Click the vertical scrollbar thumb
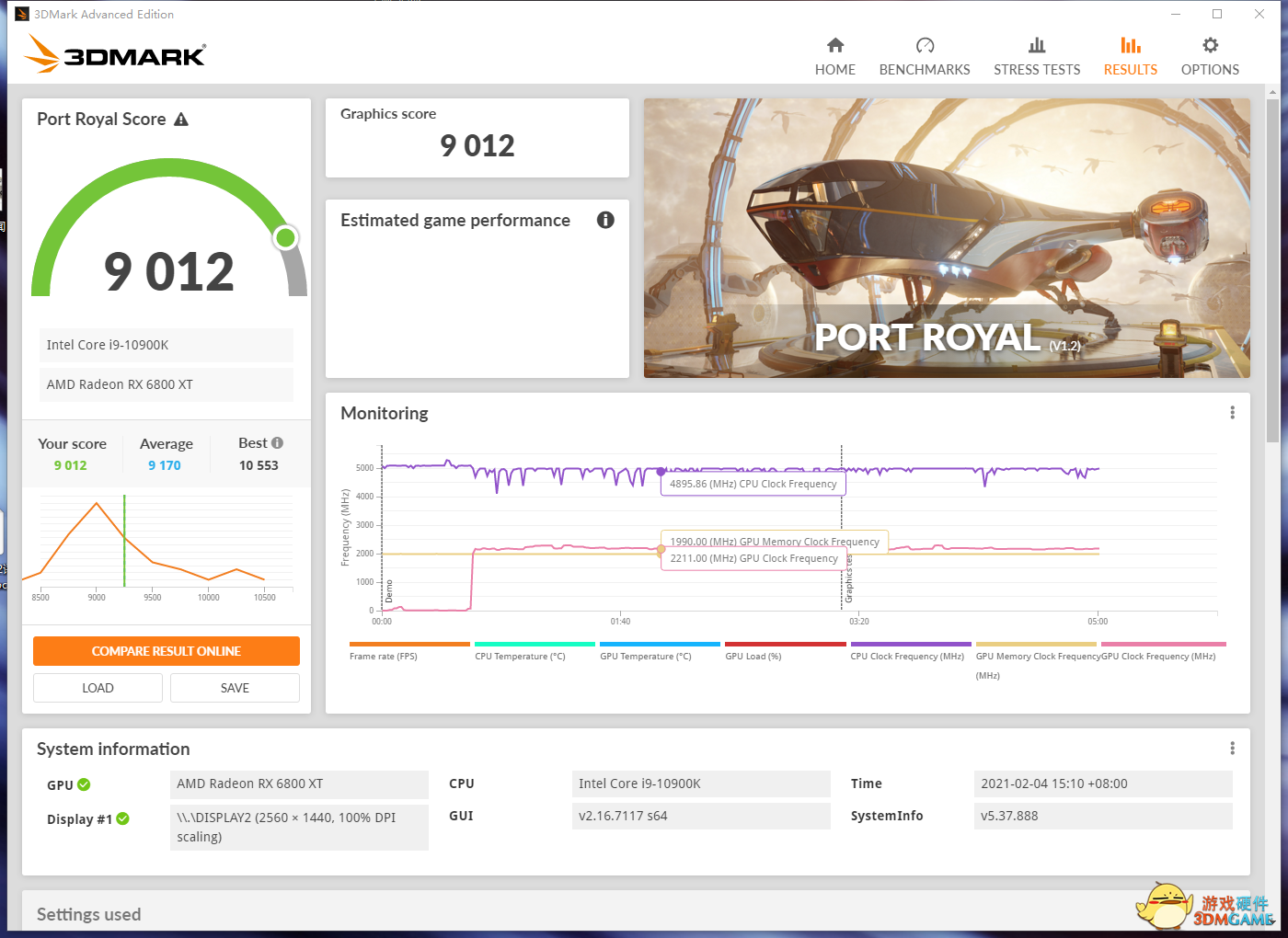 point(1272,271)
